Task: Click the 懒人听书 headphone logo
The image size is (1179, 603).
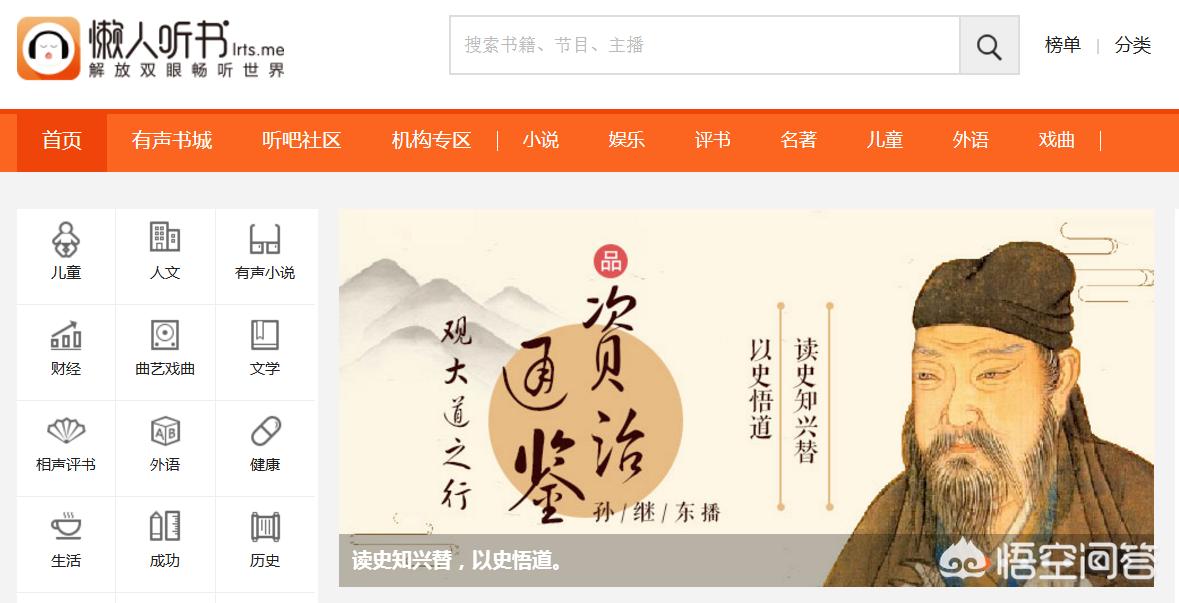Action: (48, 48)
